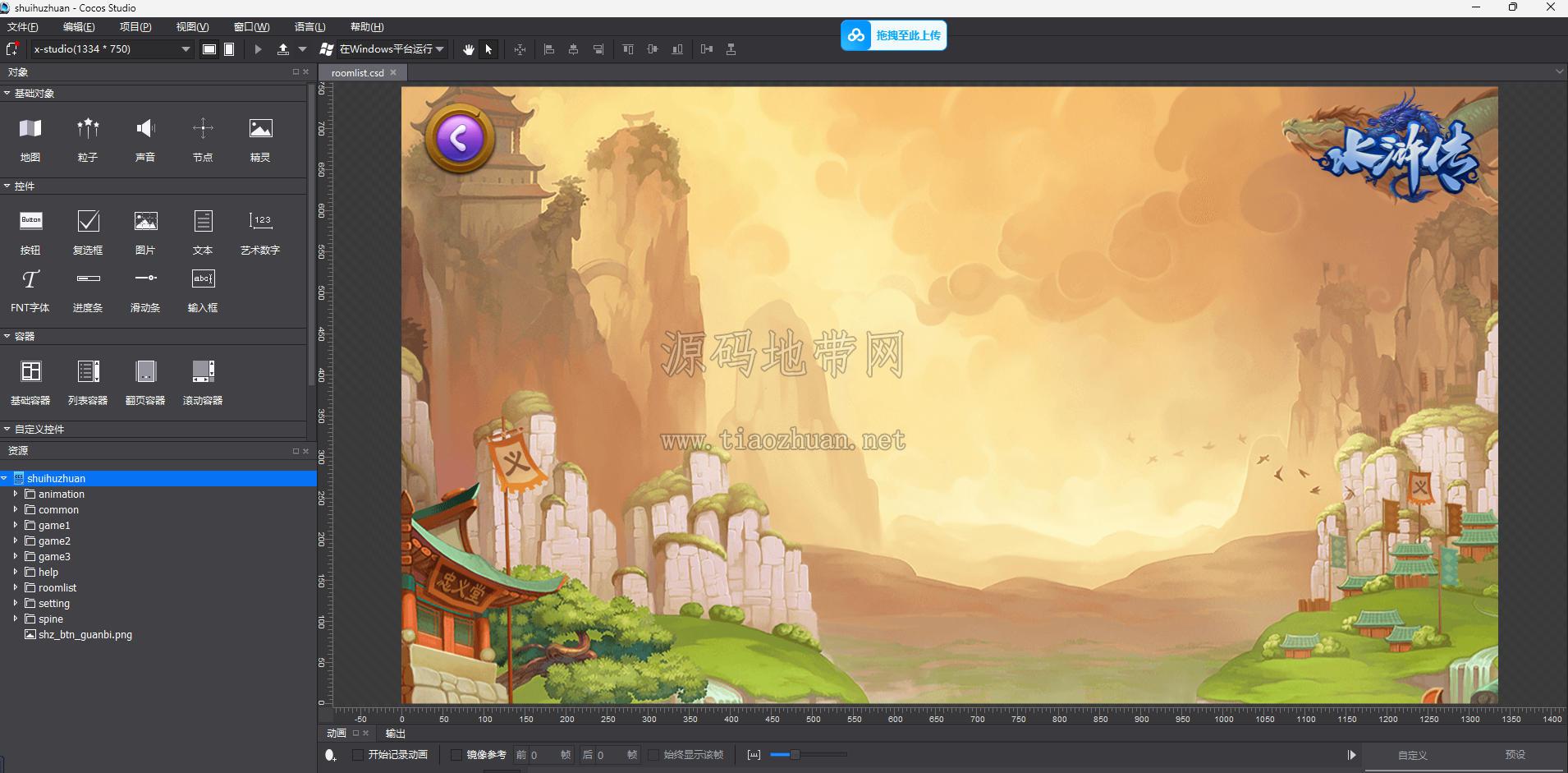Pick the 翻页容器 page view container
The height and width of the screenshot is (773, 1568).
(145, 381)
